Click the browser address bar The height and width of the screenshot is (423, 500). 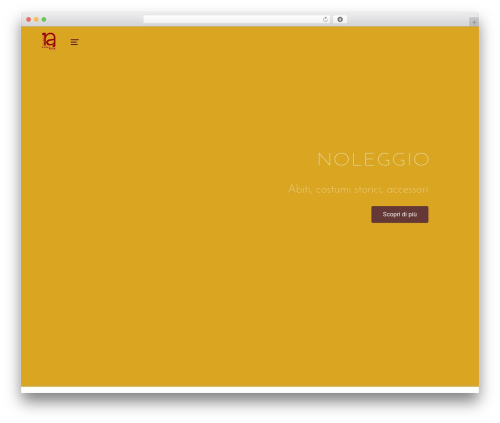pyautogui.click(x=237, y=19)
